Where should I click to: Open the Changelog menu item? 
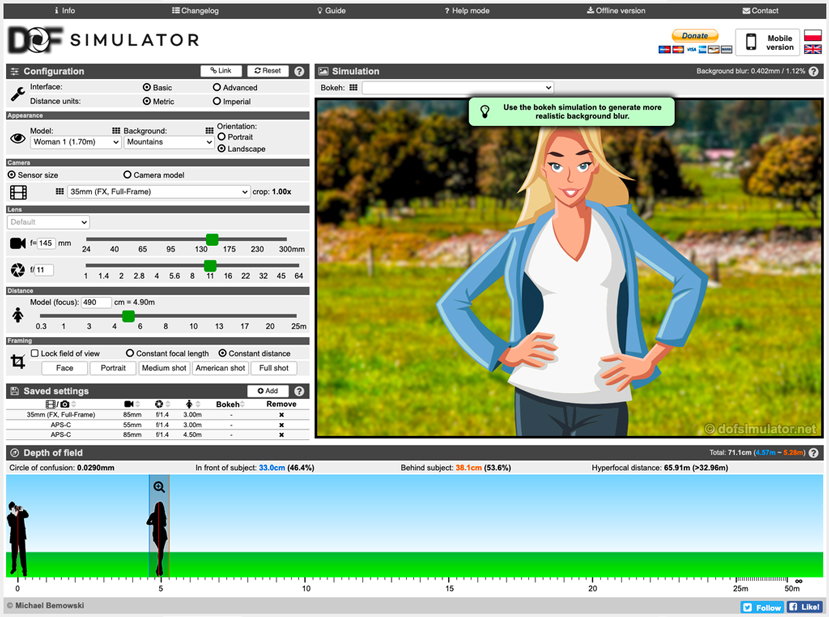198,10
